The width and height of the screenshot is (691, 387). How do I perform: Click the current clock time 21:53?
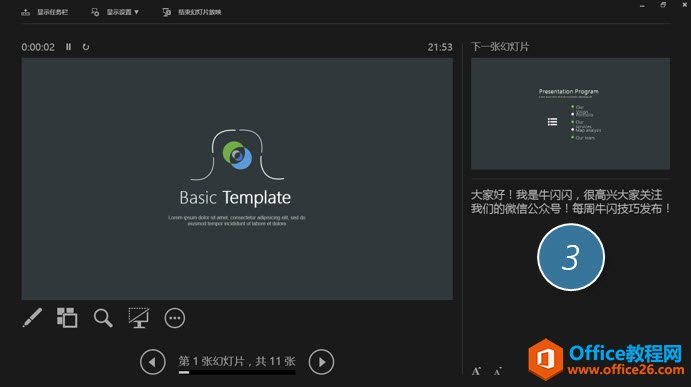point(440,47)
